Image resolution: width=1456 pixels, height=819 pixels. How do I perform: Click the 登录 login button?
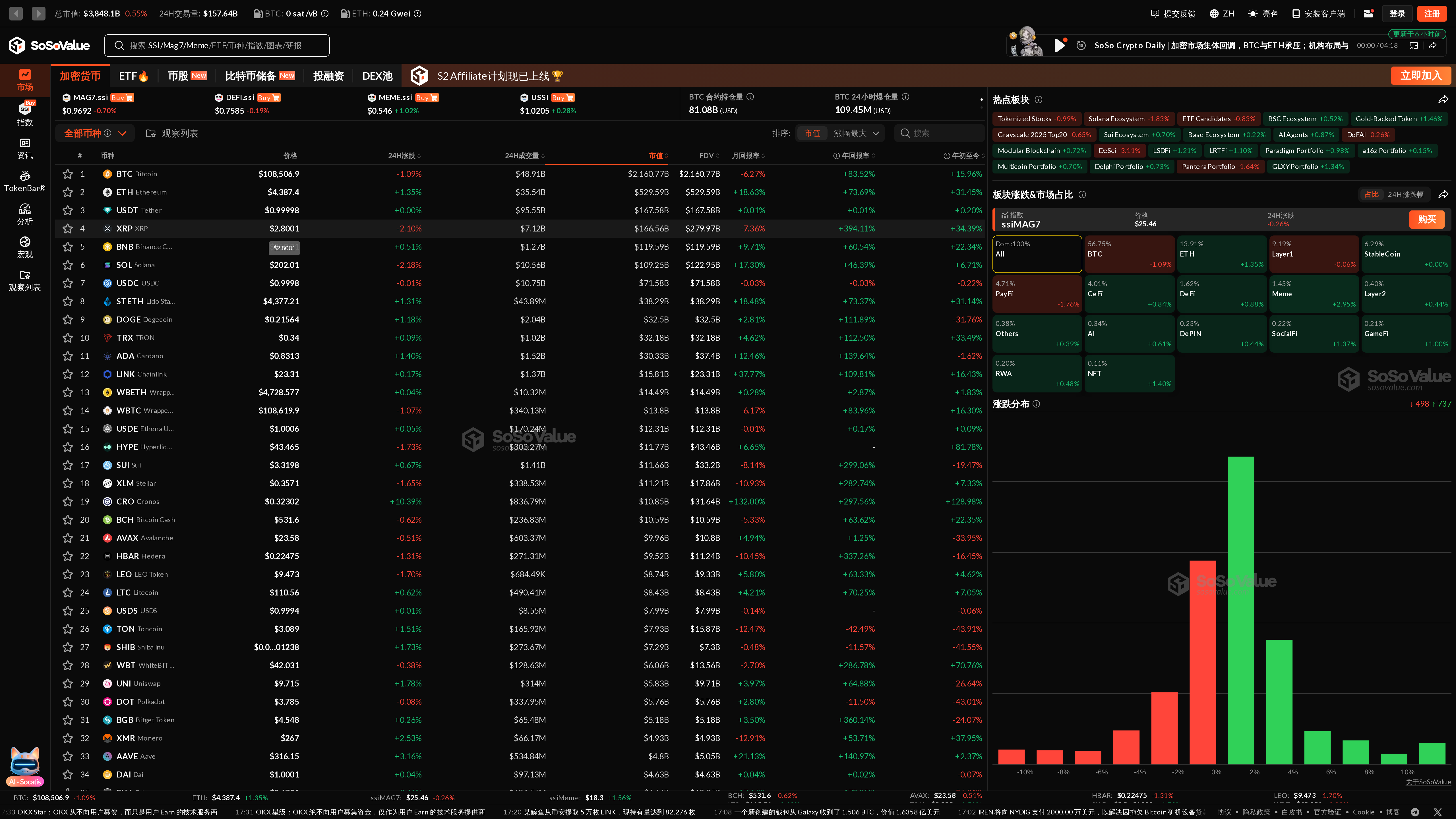click(1397, 14)
